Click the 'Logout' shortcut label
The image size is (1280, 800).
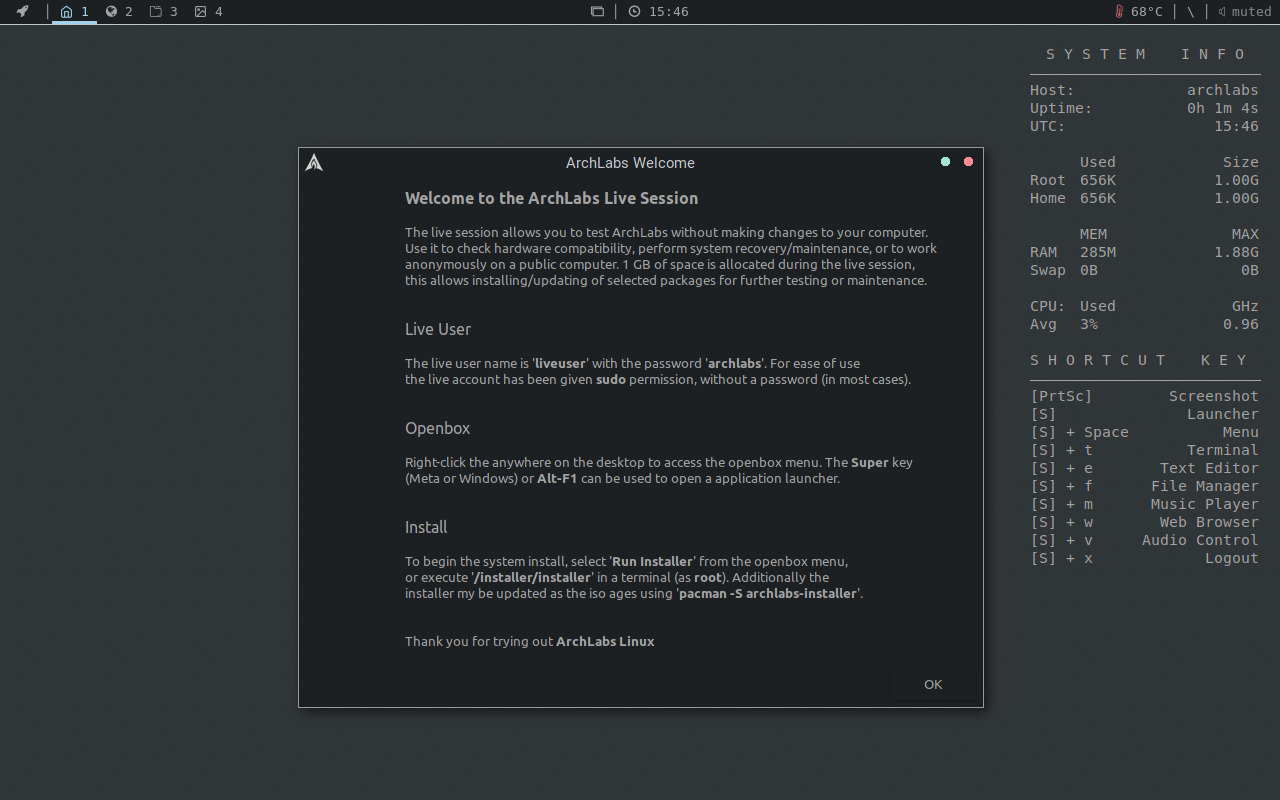coord(1232,558)
